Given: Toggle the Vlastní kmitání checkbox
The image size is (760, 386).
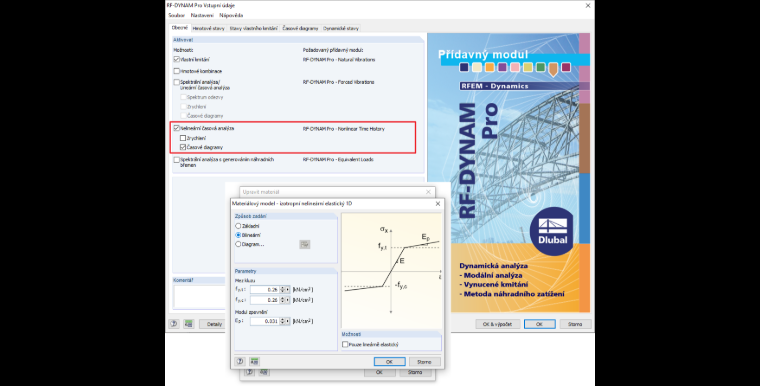Looking at the screenshot, I should 177,60.
